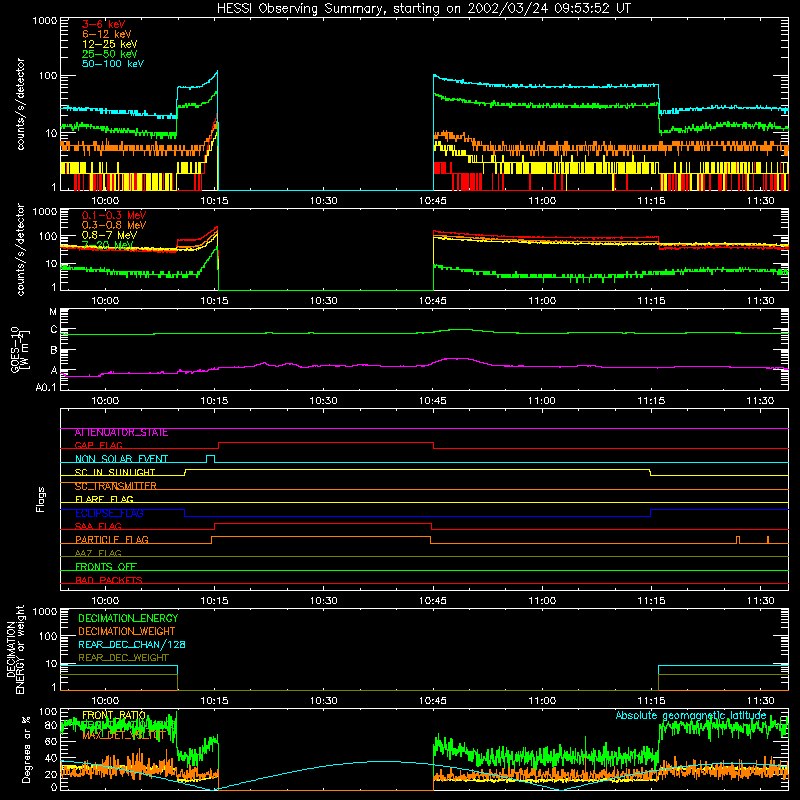Image resolution: width=800 pixels, height=800 pixels.
Task: Click the "GOES-10 [W m-2]" axis label
Action: (20, 349)
